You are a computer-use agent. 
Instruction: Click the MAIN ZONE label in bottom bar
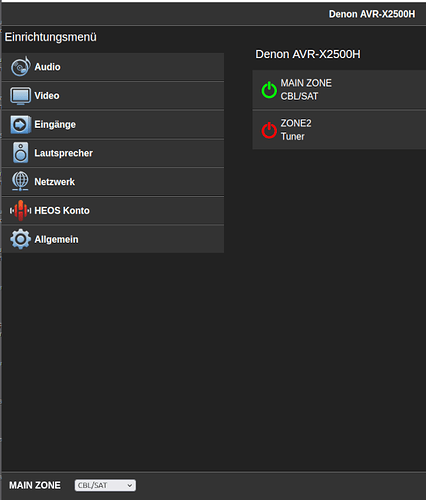(x=35, y=485)
